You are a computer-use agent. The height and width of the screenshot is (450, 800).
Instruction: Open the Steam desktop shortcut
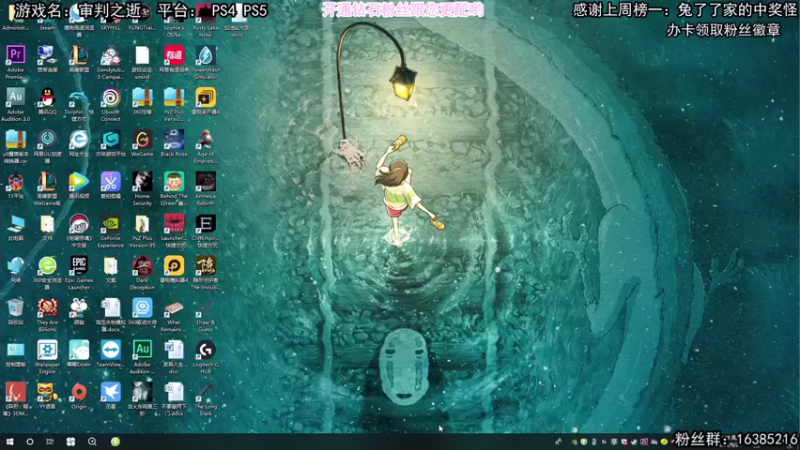[x=47, y=16]
